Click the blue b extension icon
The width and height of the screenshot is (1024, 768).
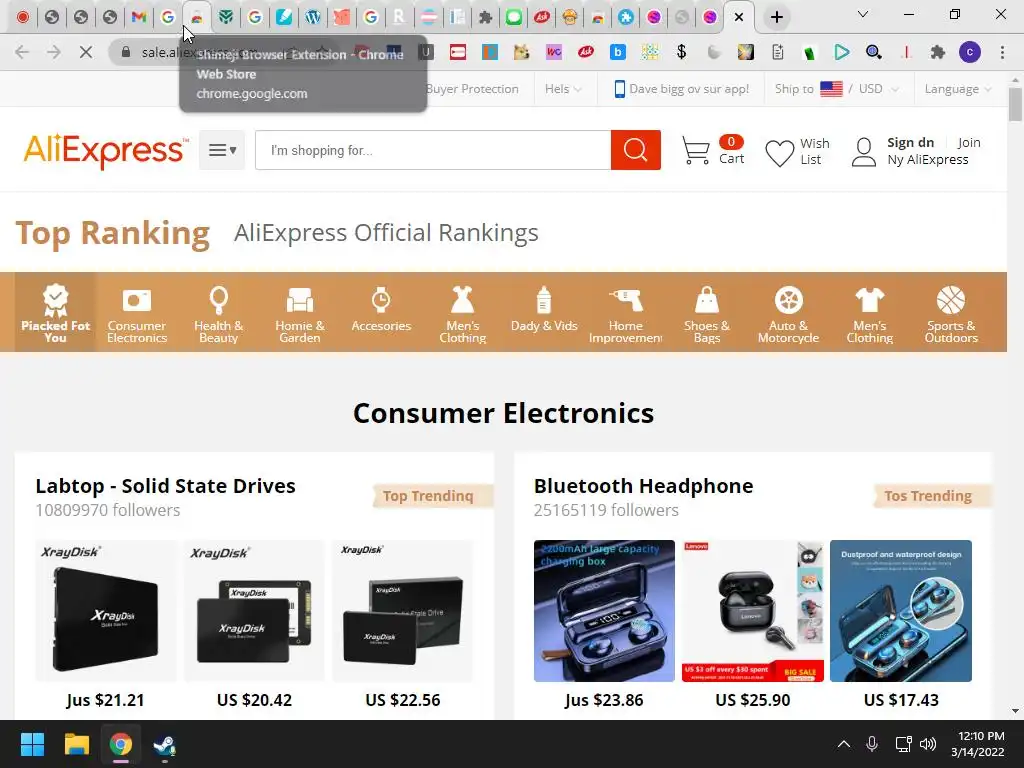point(618,52)
